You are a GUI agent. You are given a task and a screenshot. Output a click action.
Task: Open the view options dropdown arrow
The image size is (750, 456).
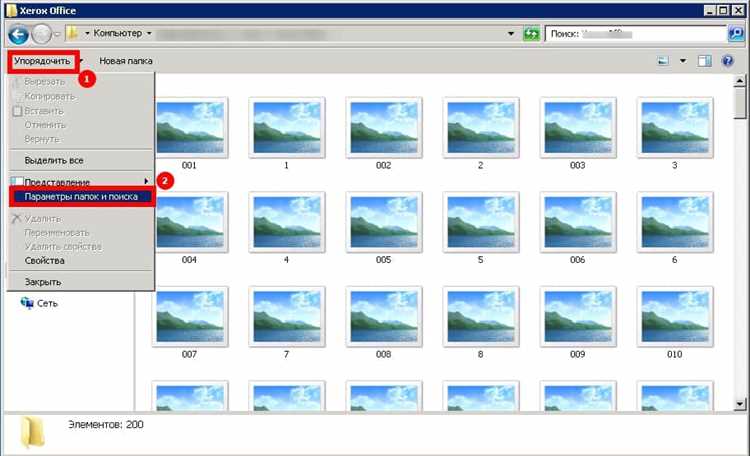coord(683,61)
